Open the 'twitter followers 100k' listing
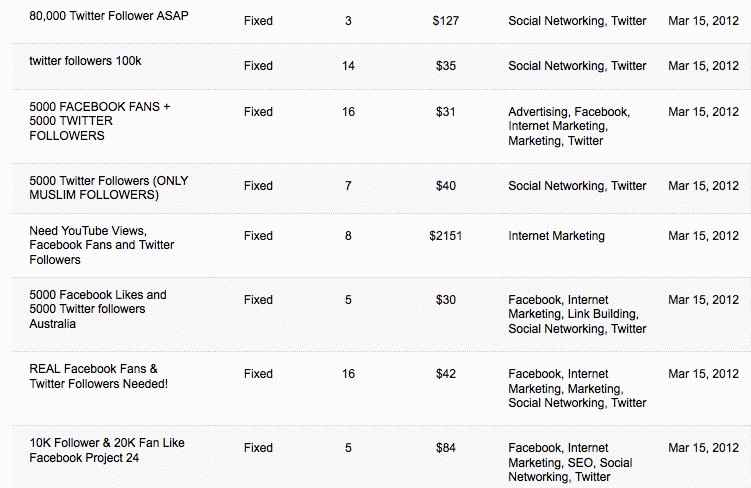The width and height of the screenshot is (751, 488). (85, 61)
